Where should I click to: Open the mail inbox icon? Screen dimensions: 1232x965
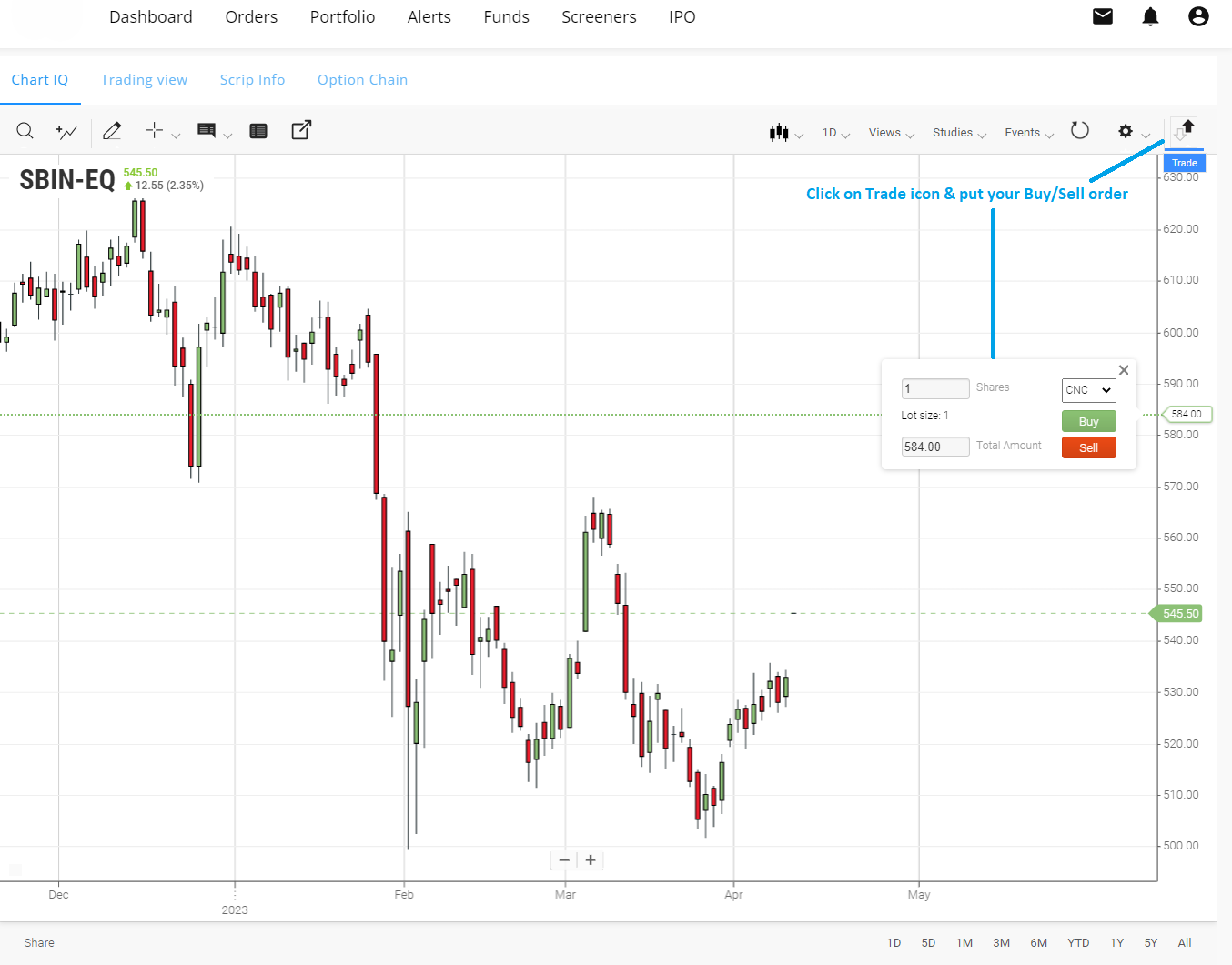(x=1103, y=16)
